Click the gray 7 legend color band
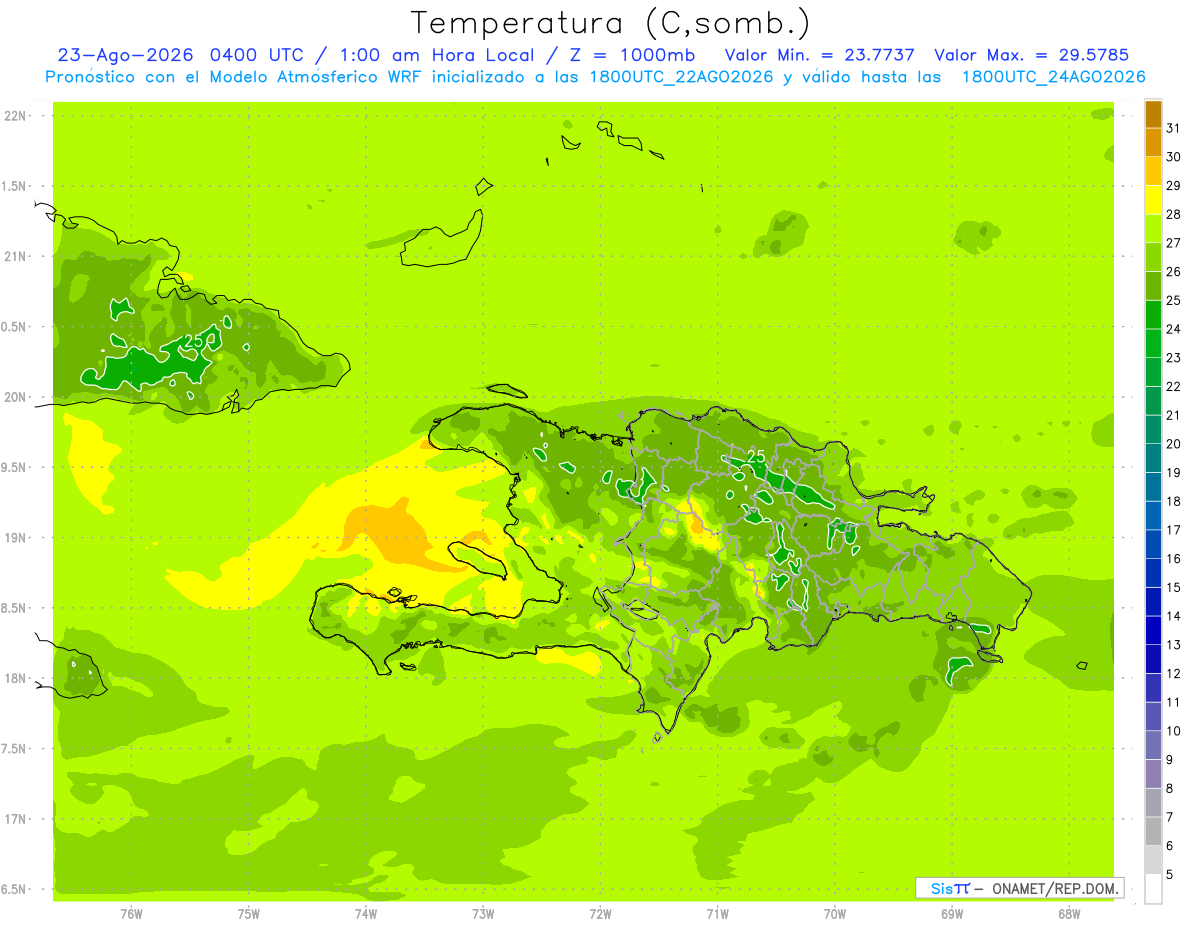1200x927 pixels. point(1153,803)
